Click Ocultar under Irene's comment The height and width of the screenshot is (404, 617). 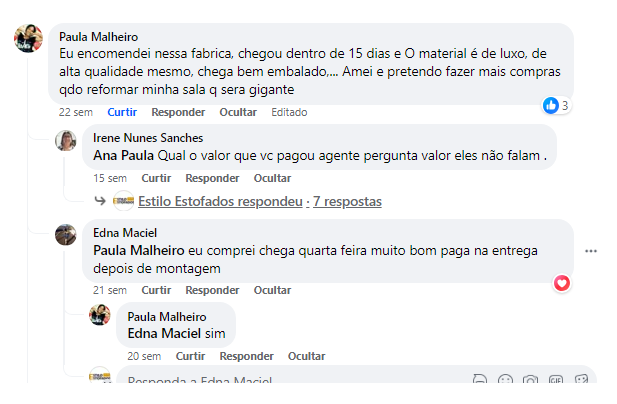pos(272,178)
